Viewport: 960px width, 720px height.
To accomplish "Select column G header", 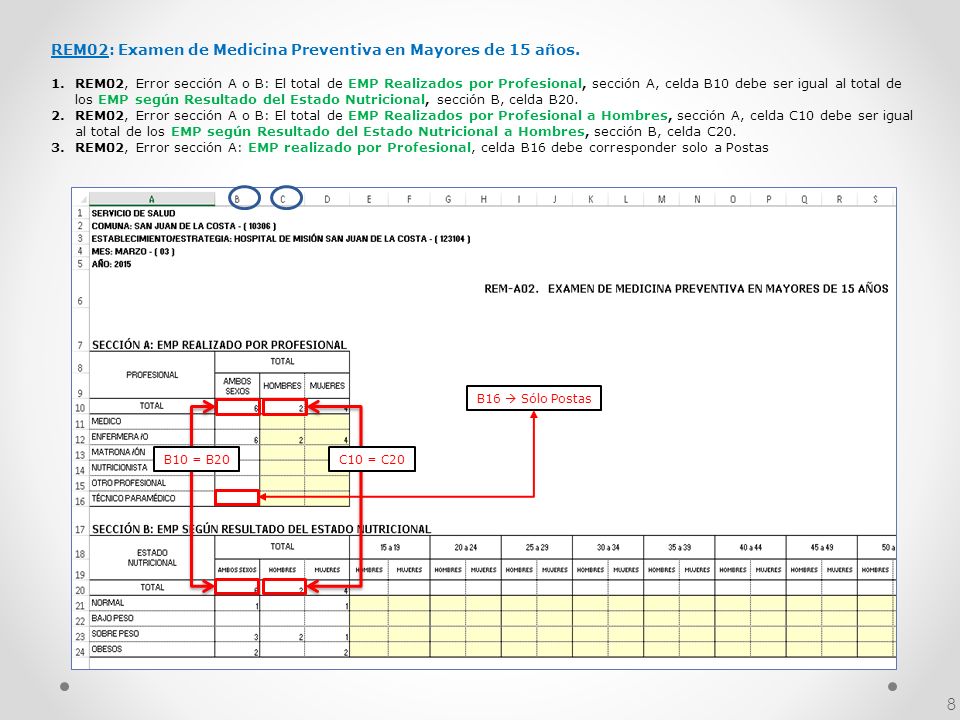I will click(448, 199).
